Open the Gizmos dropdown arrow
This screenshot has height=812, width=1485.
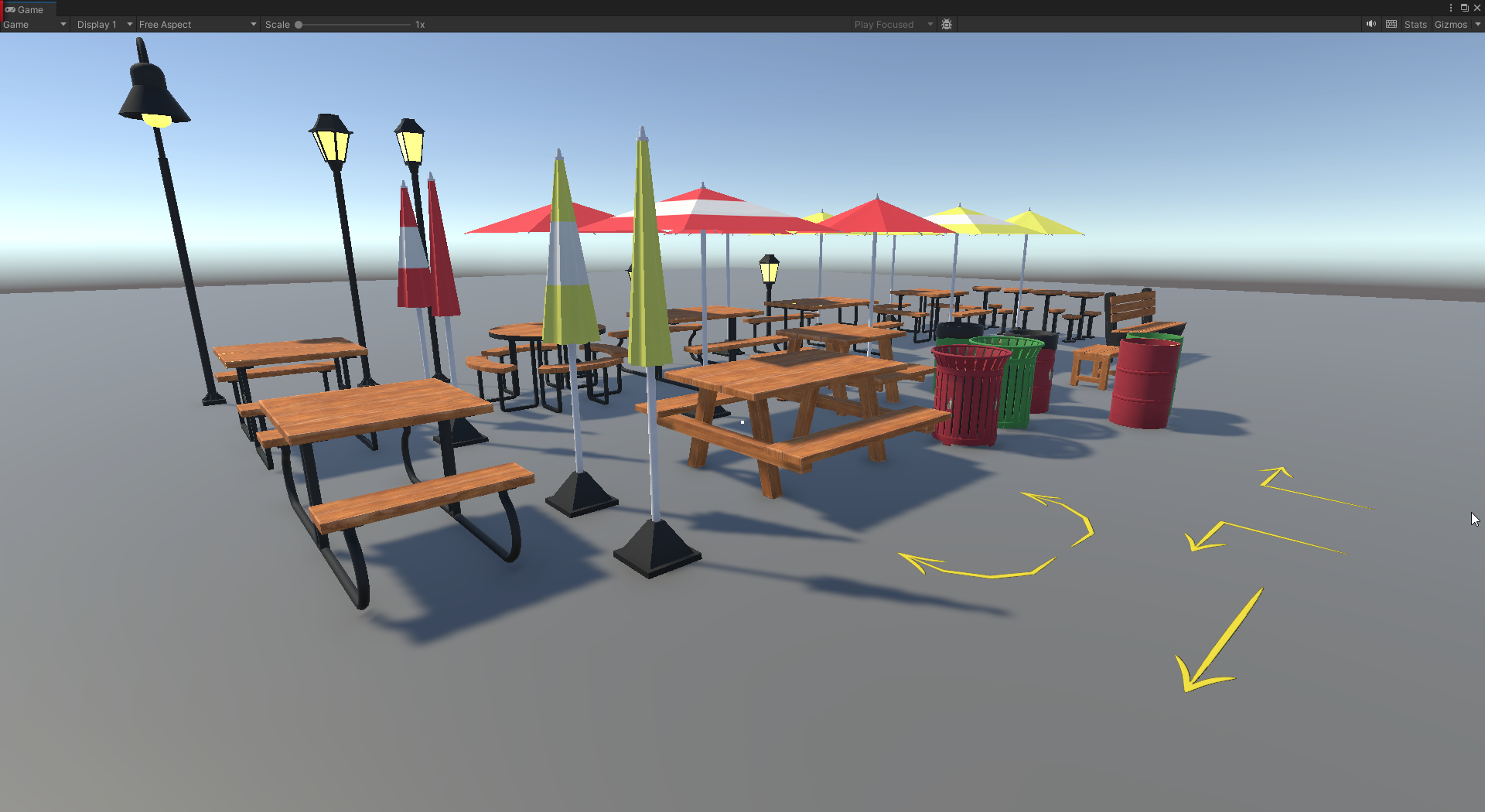click(1477, 25)
